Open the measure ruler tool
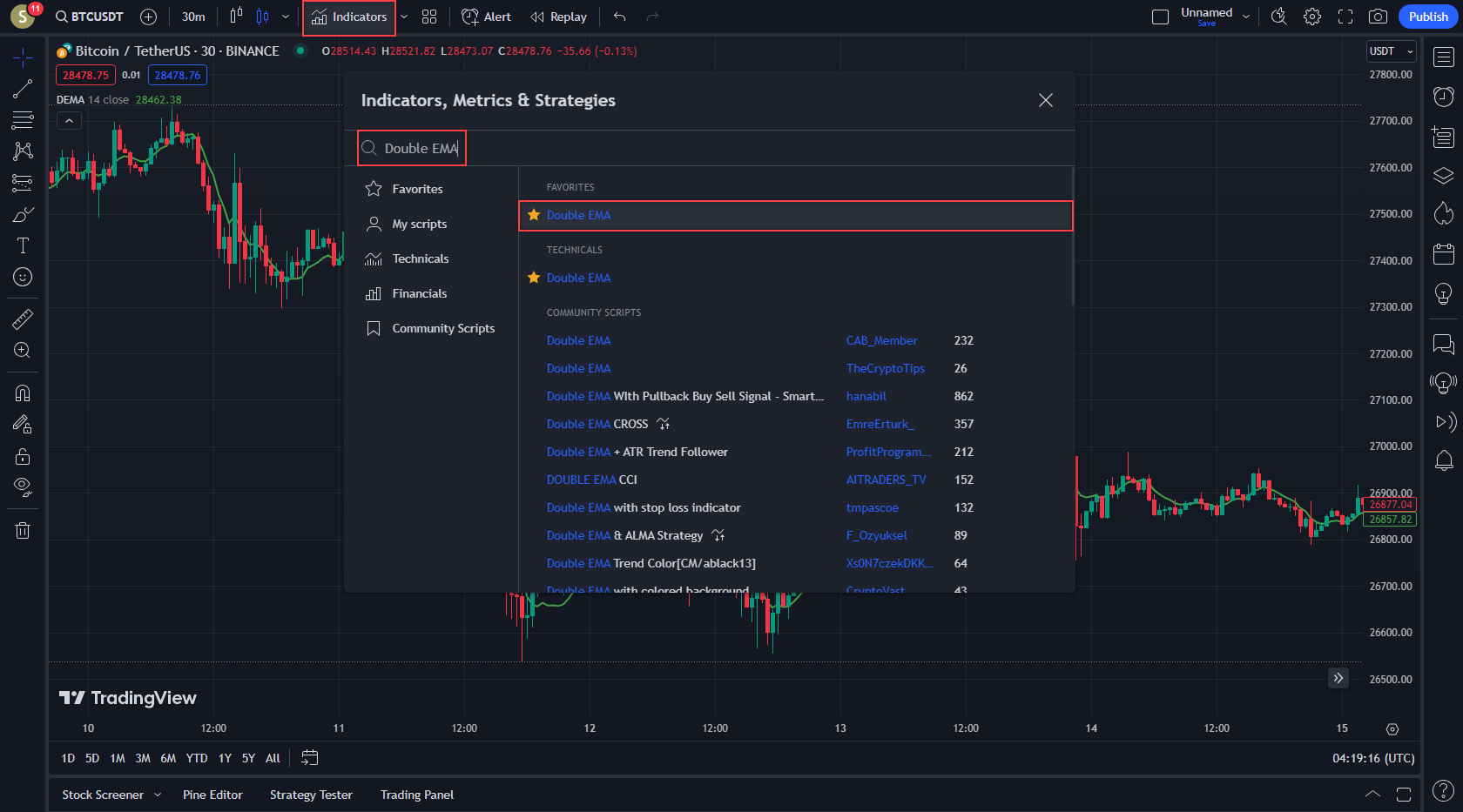The image size is (1463, 812). point(22,319)
